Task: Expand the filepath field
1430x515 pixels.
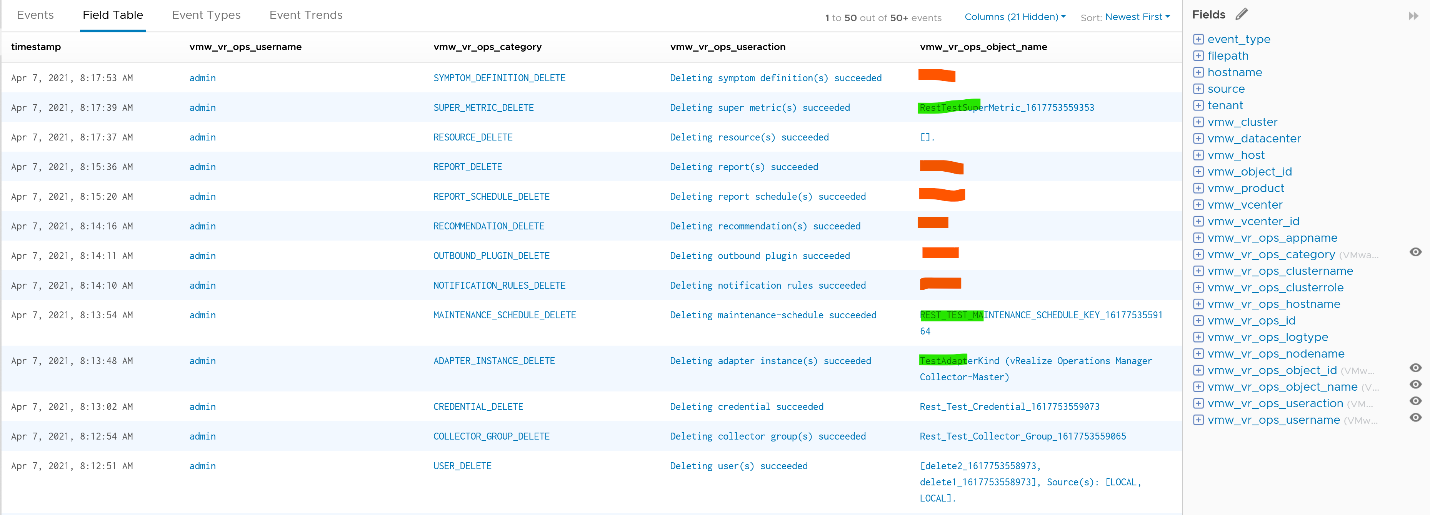Action: point(1198,56)
